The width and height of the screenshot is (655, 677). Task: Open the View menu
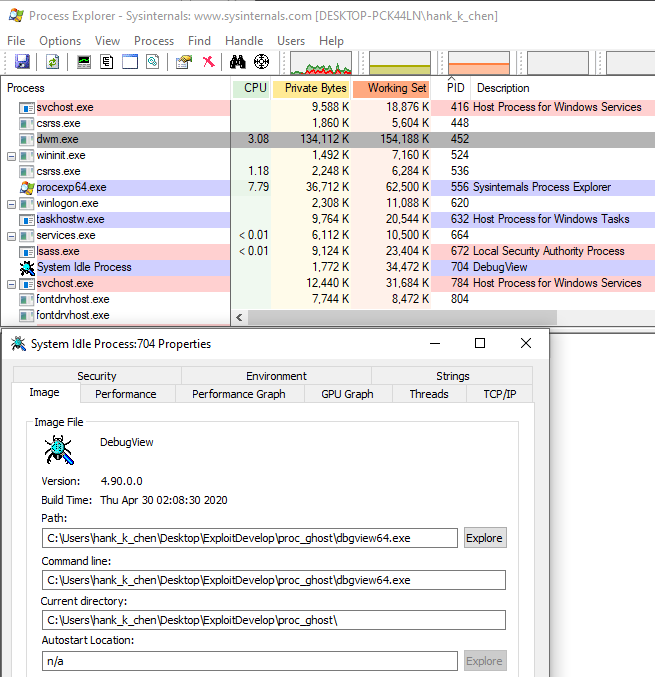click(x=107, y=41)
